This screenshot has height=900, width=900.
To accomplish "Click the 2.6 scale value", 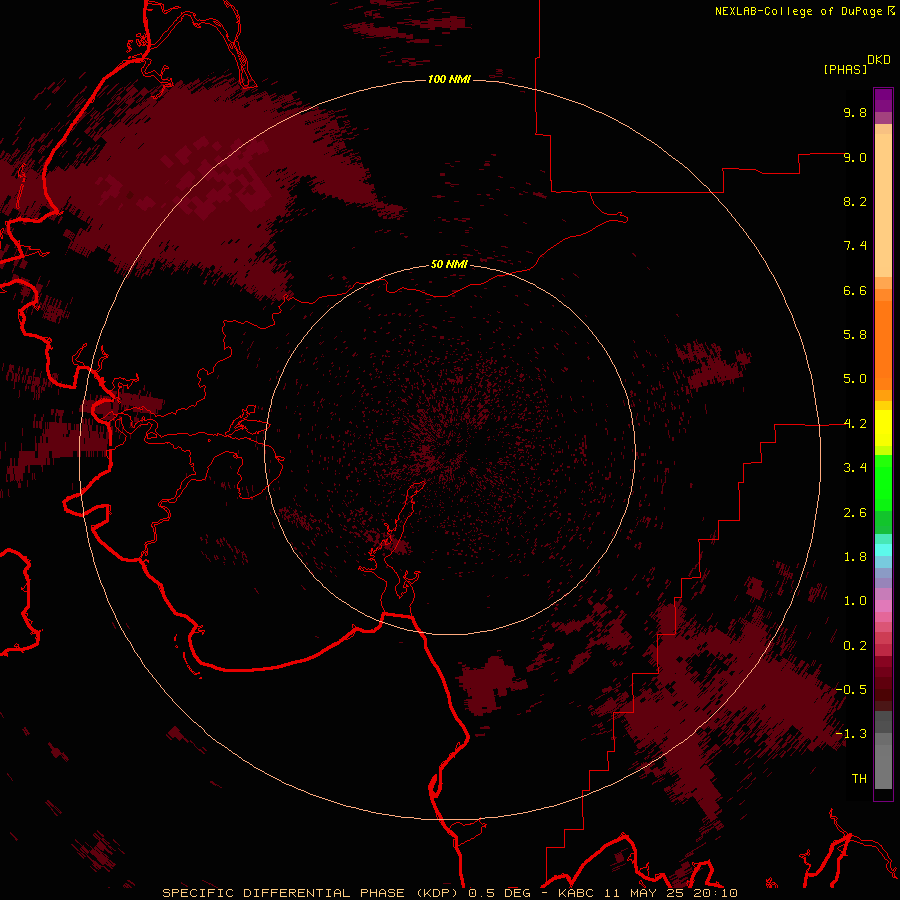I will [x=855, y=513].
